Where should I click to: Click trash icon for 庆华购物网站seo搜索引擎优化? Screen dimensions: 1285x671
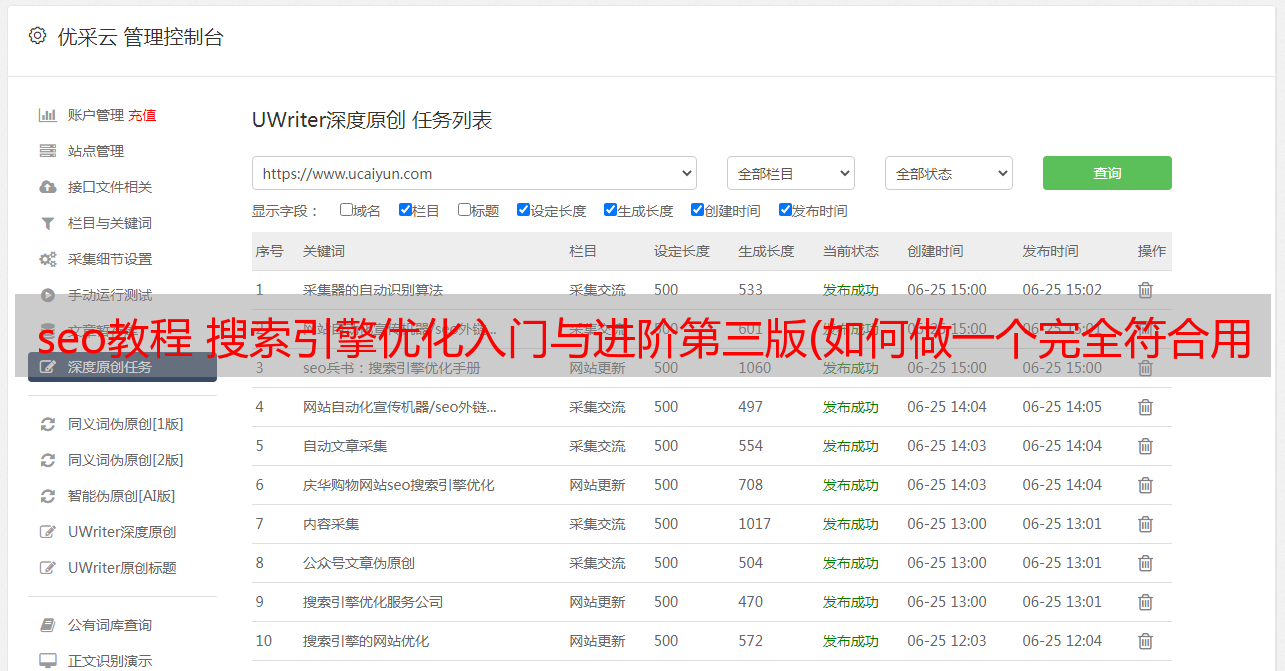coord(1145,485)
